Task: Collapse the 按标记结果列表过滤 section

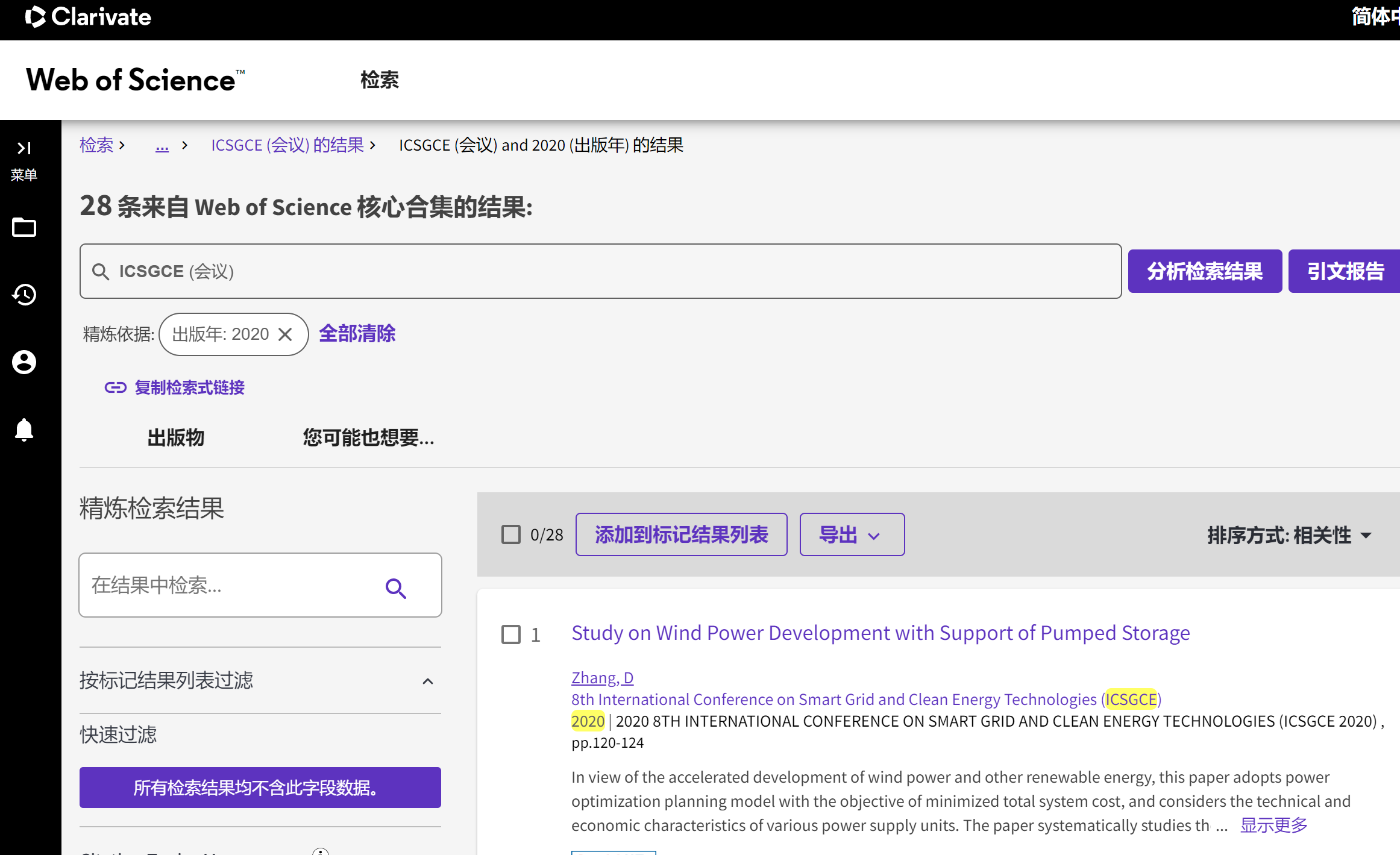Action: coord(428,681)
